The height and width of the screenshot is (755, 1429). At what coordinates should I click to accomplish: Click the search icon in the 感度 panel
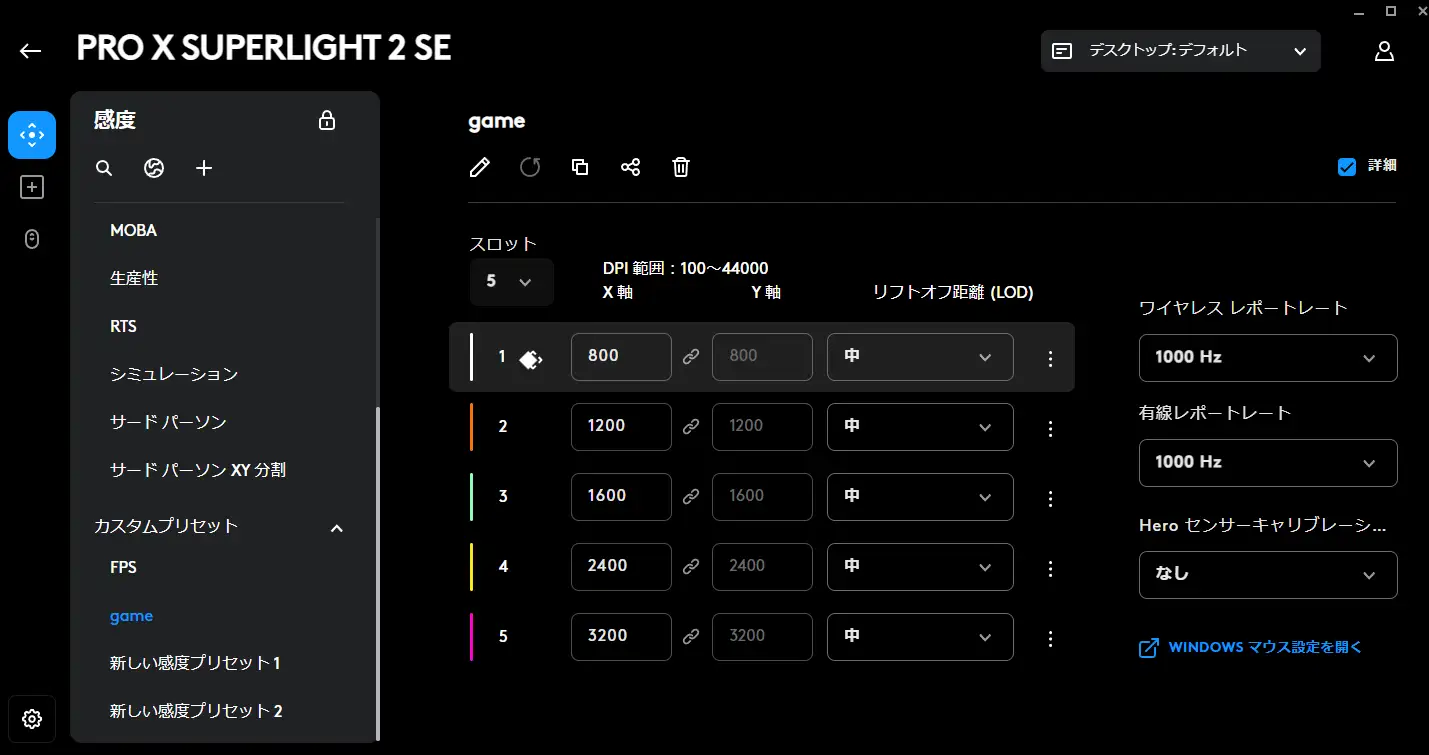[x=104, y=168]
